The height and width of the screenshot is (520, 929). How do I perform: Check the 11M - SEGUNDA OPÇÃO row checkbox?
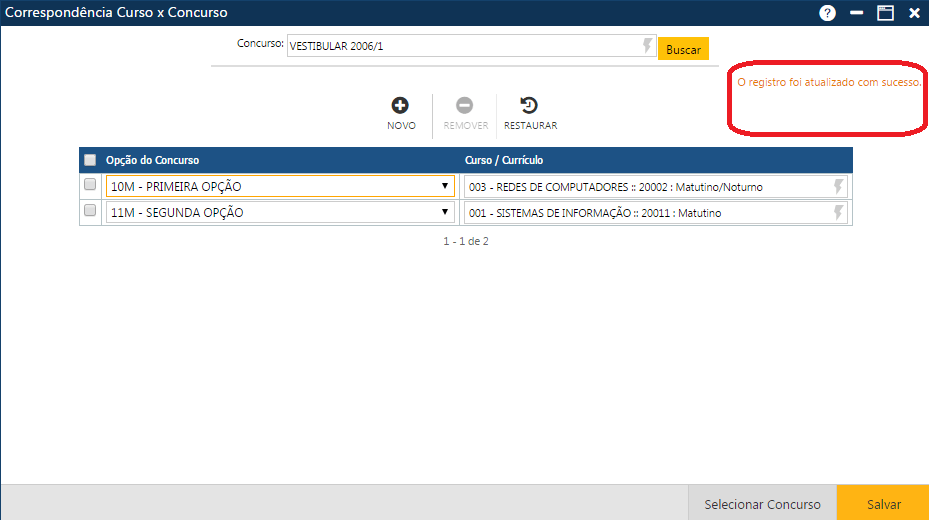90,211
